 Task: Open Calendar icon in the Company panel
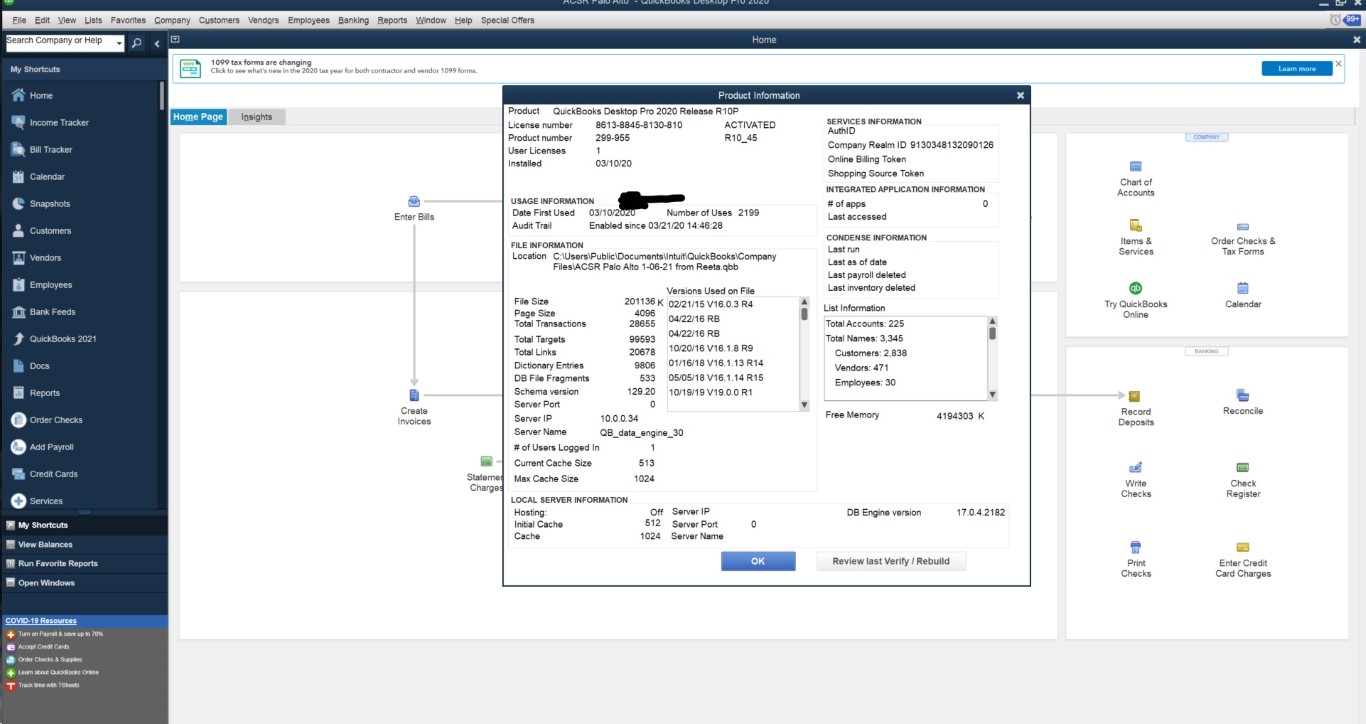click(1243, 288)
